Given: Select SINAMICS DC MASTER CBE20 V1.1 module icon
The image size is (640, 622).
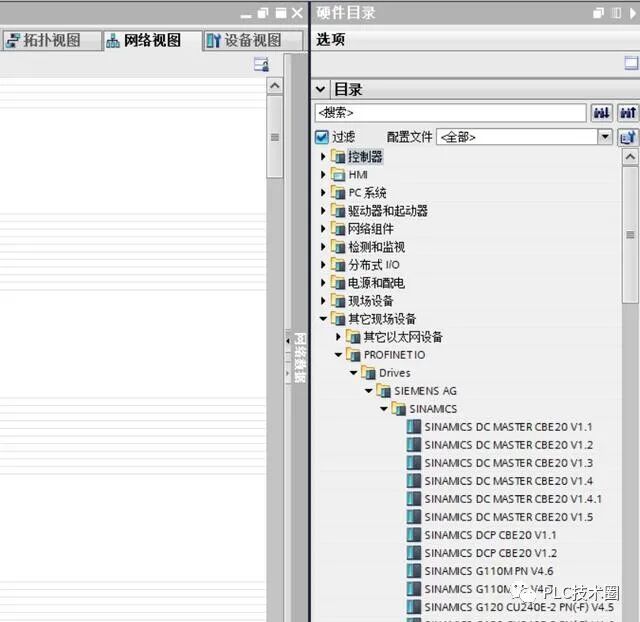Looking at the screenshot, I should coord(413,427).
